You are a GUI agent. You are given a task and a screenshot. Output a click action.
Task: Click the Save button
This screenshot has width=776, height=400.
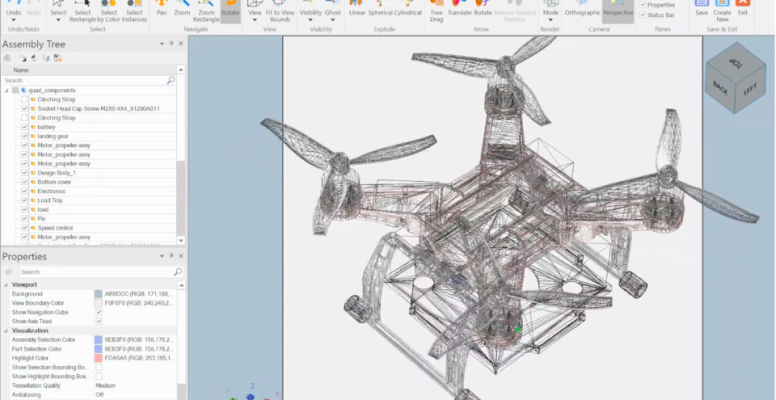click(x=701, y=10)
